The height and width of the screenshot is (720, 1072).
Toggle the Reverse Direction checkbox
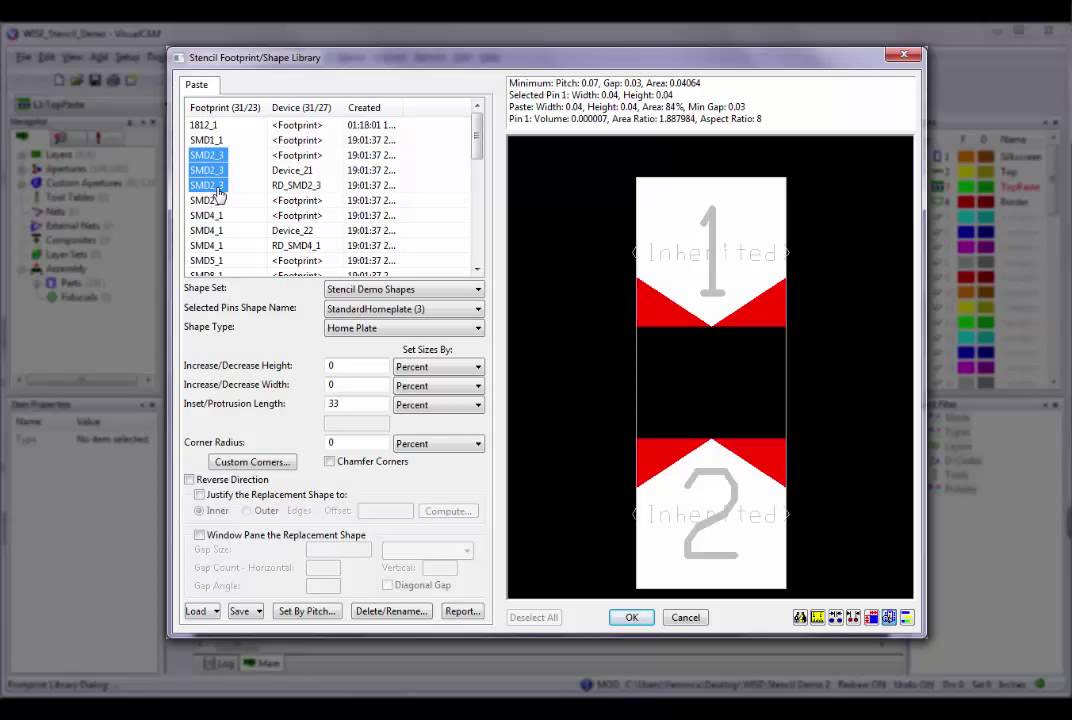coord(189,480)
